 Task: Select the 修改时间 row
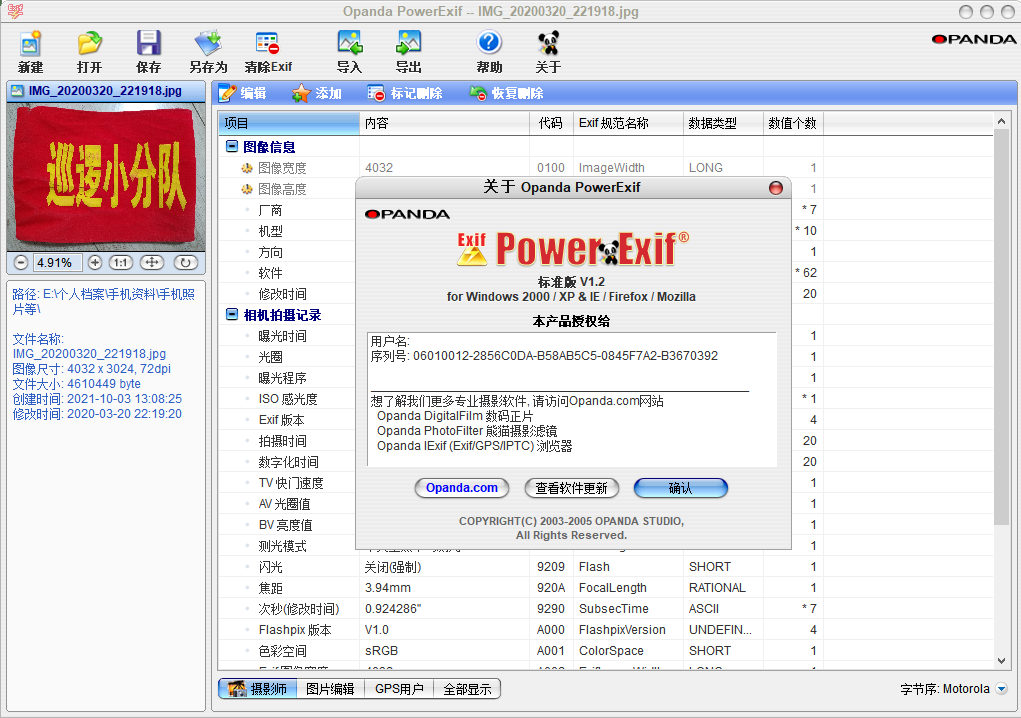pyautogui.click(x=282, y=294)
